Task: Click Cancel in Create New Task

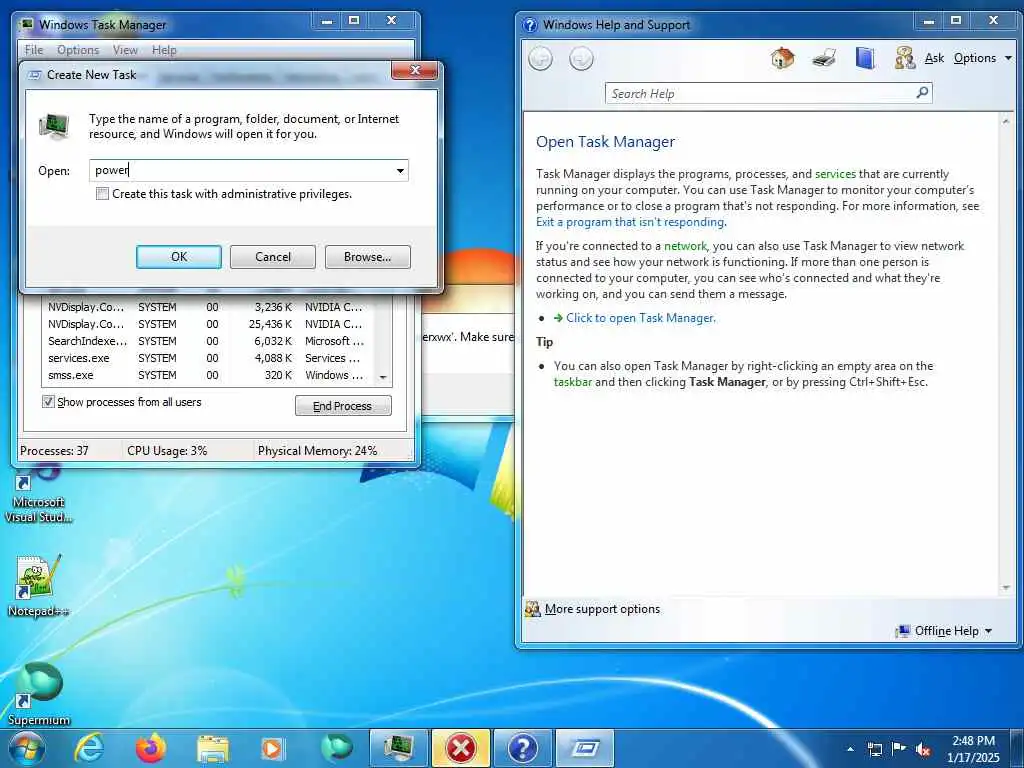Action: click(x=273, y=257)
